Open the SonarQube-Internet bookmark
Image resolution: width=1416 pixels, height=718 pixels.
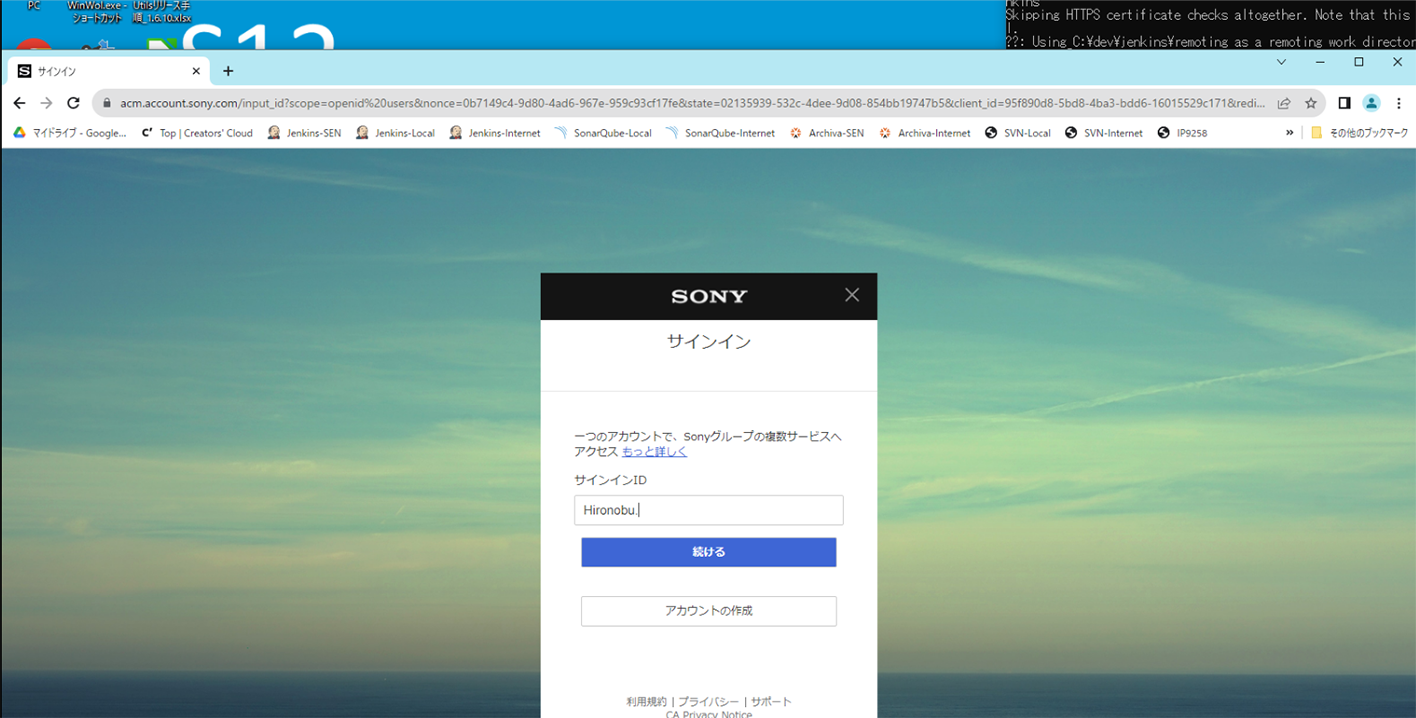coord(720,133)
